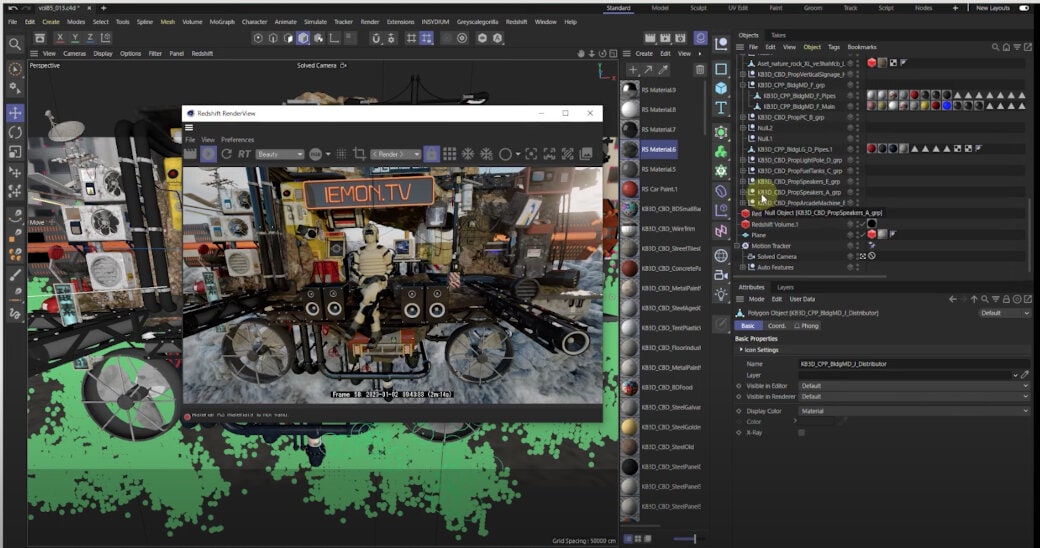Open the Display Color dropdown

click(x=915, y=411)
